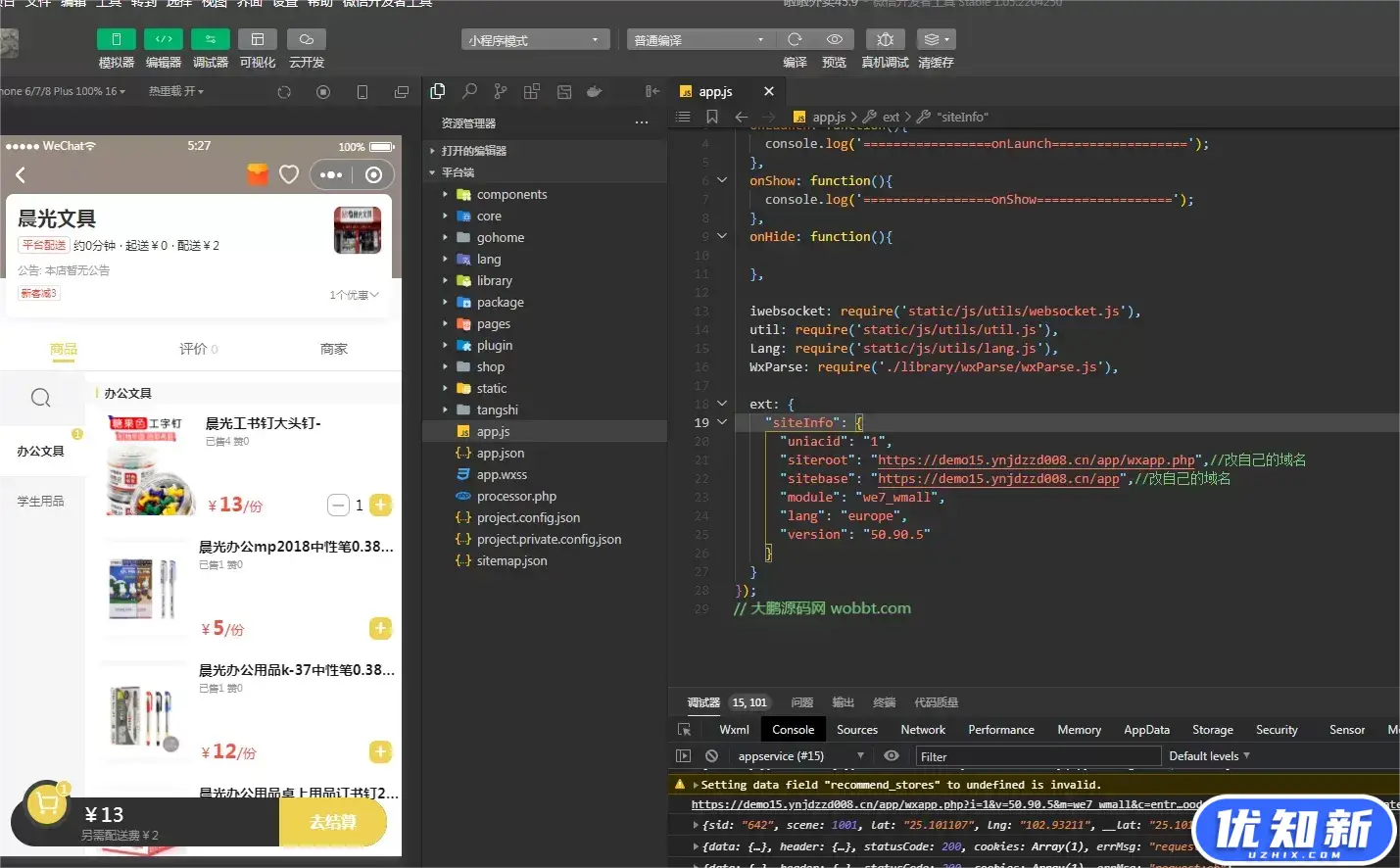Image resolution: width=1400 pixels, height=868 pixels.
Task: Open the source control branch icon
Action: [501, 91]
